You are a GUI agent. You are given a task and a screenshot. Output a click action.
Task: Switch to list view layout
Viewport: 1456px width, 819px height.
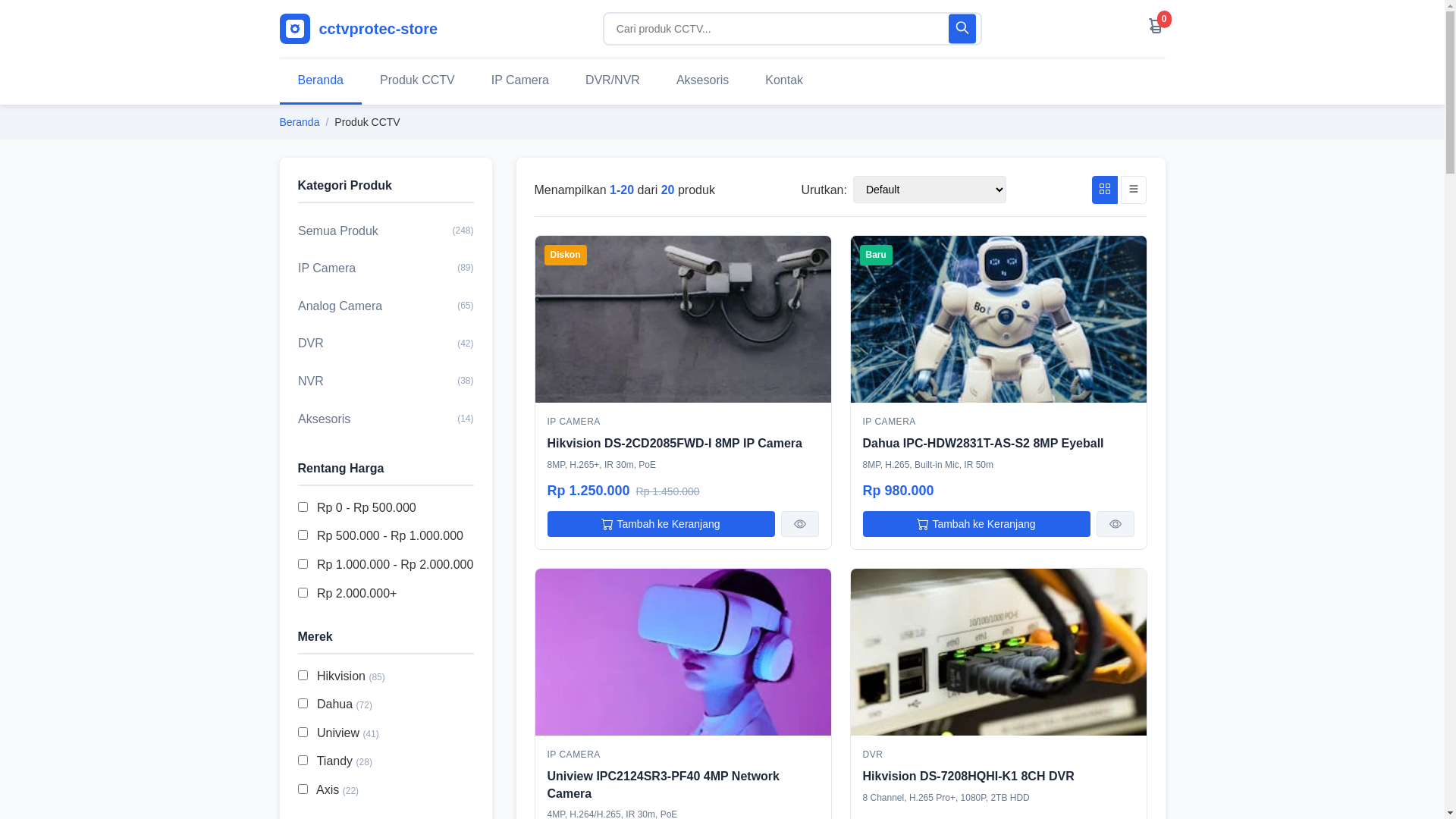pyautogui.click(x=1133, y=190)
